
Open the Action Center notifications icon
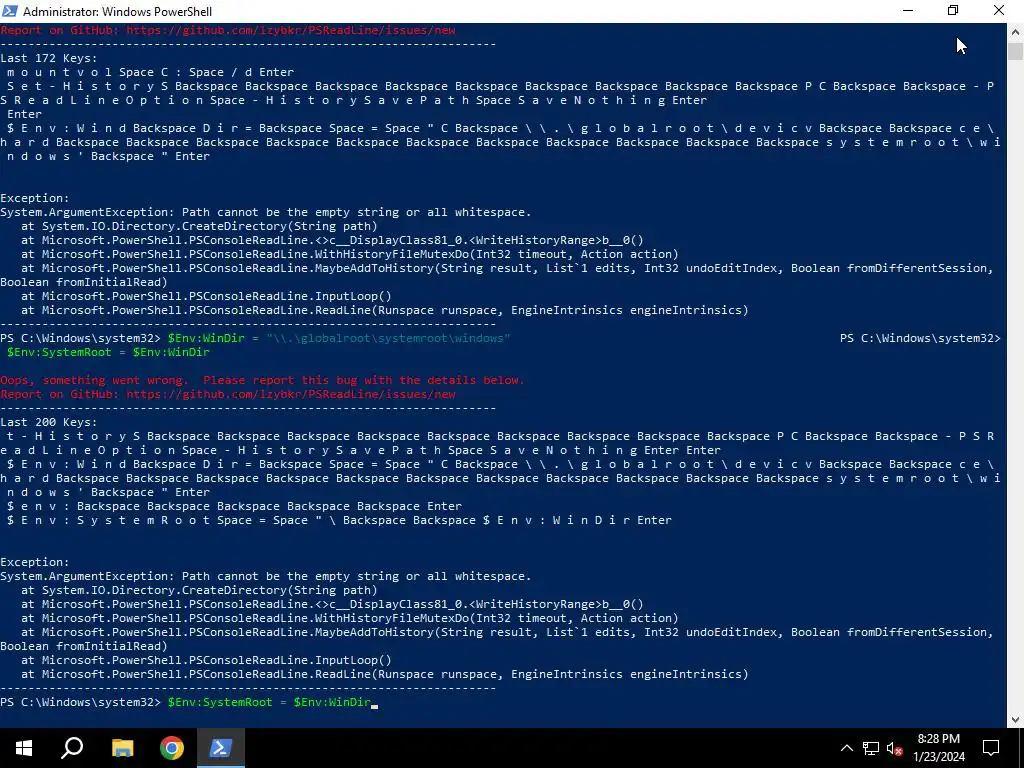(x=991, y=748)
